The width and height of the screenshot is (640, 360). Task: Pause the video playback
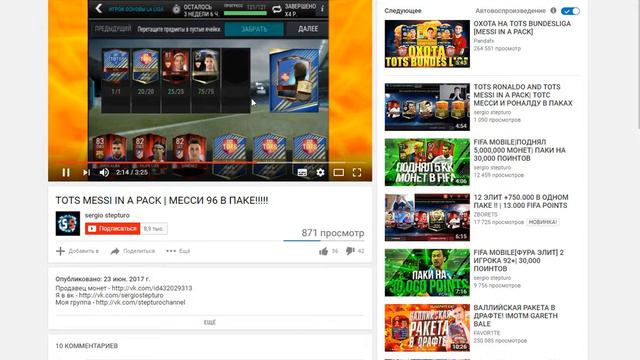[66, 173]
